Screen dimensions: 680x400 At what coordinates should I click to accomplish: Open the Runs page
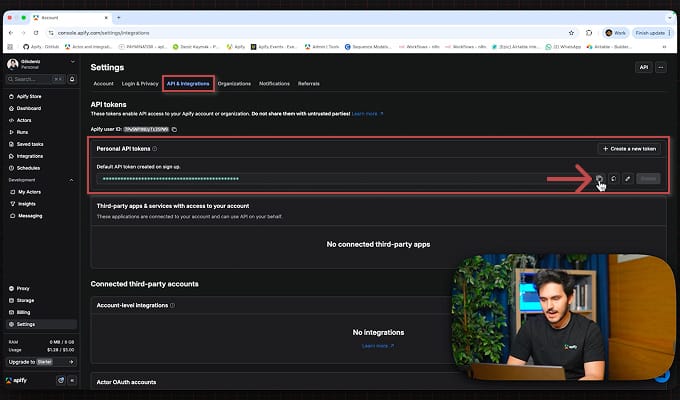point(19,132)
